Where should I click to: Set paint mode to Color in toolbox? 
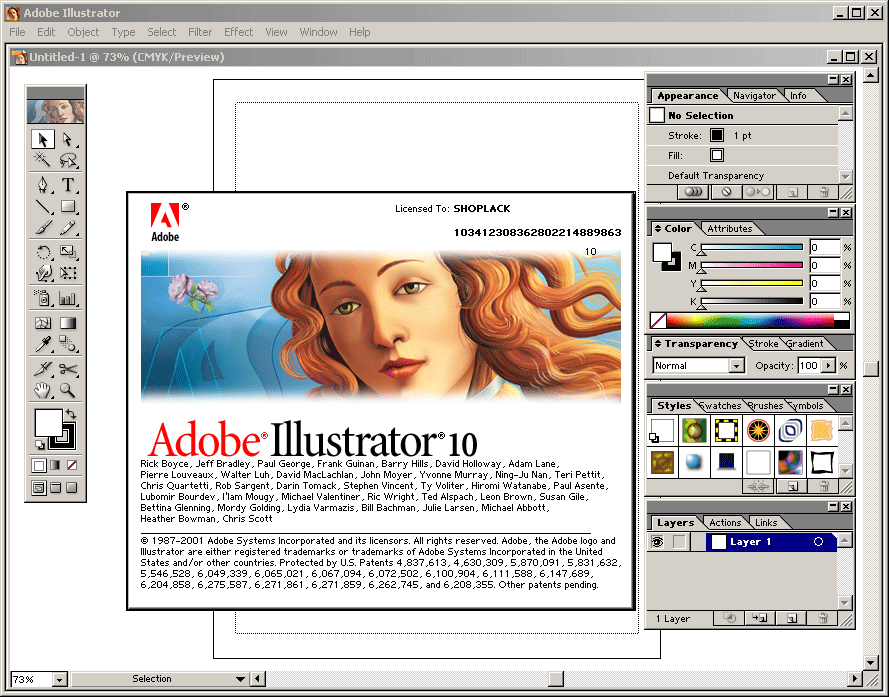pyautogui.click(x=39, y=466)
